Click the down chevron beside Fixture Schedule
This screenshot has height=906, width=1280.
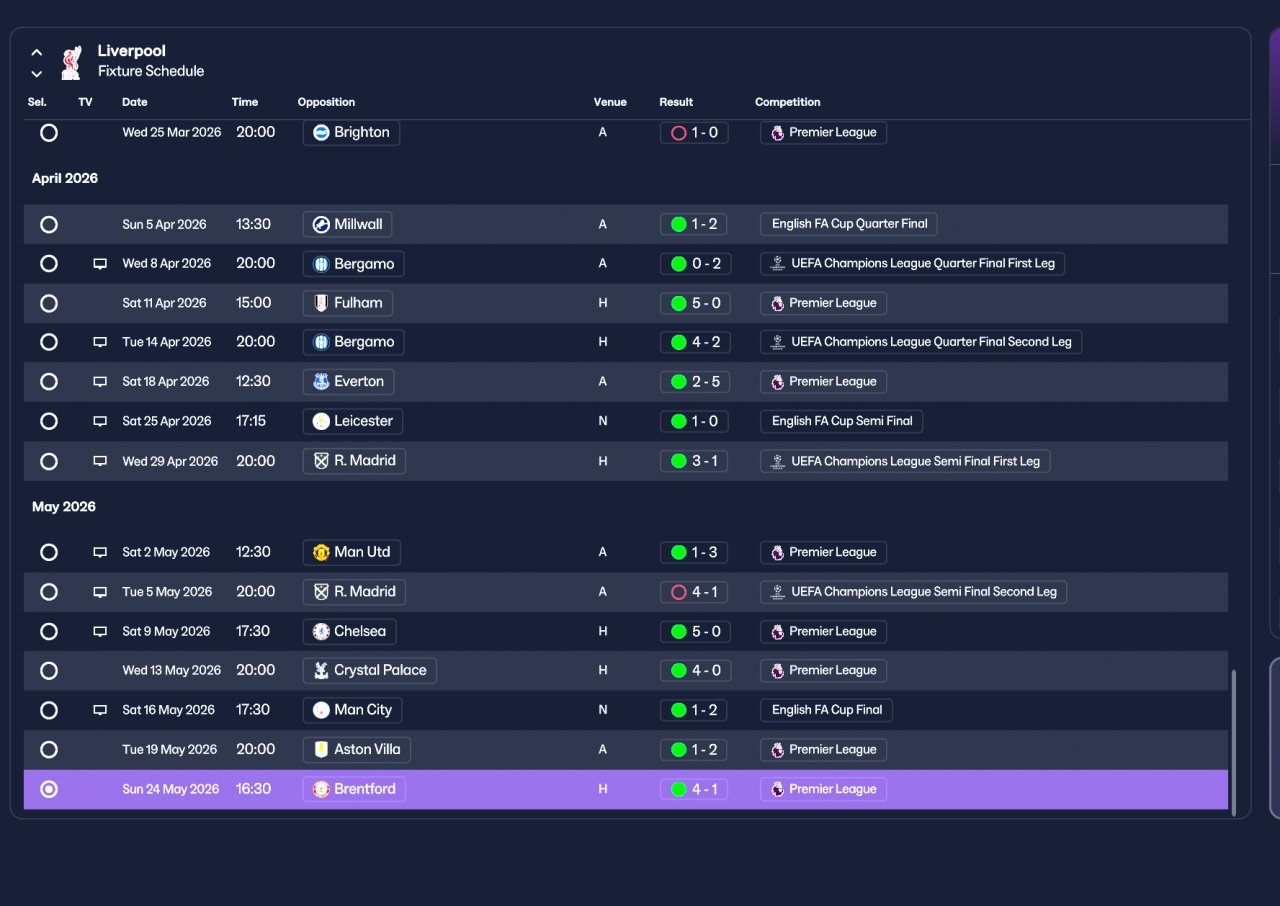pos(37,74)
